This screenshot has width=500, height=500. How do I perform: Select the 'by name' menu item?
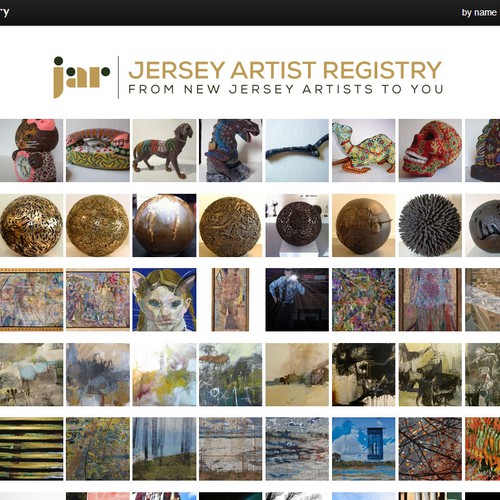[479, 13]
